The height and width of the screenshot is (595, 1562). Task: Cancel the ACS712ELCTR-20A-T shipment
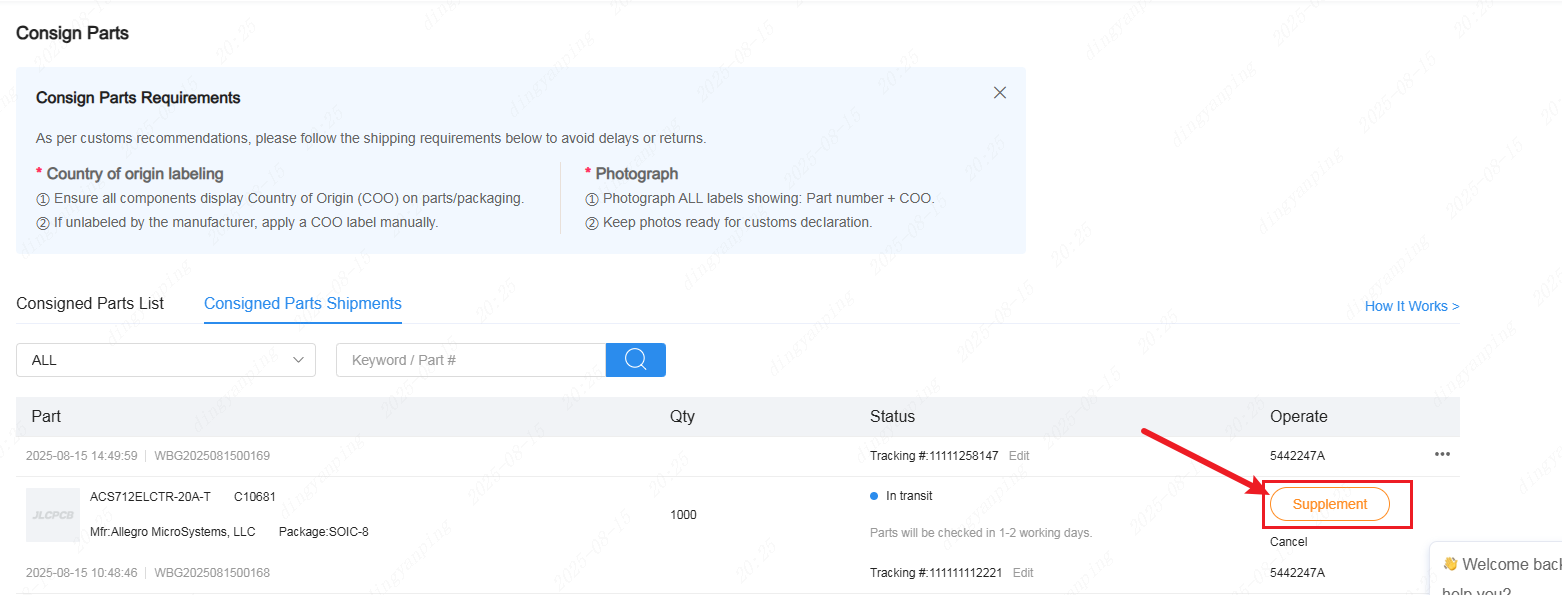pyautogui.click(x=1288, y=541)
